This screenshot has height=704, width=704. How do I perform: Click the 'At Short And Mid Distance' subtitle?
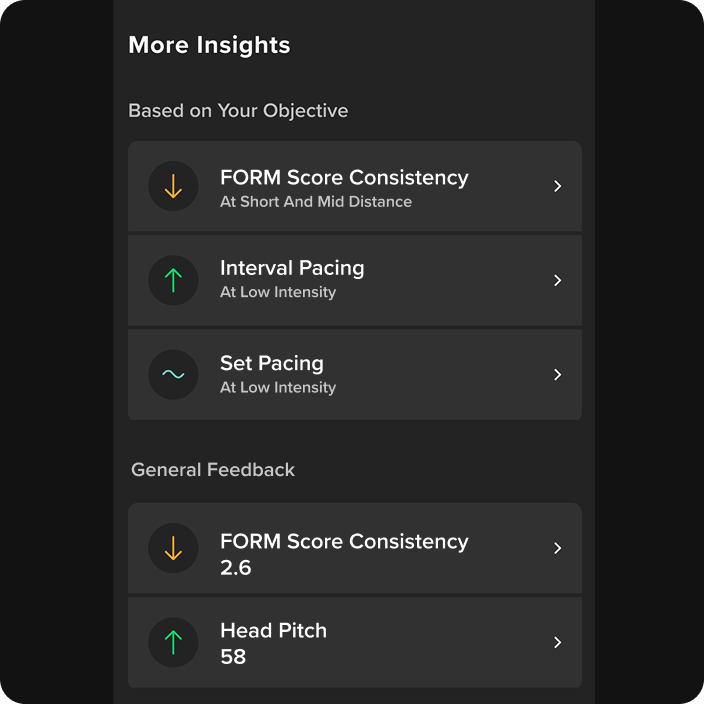316,202
